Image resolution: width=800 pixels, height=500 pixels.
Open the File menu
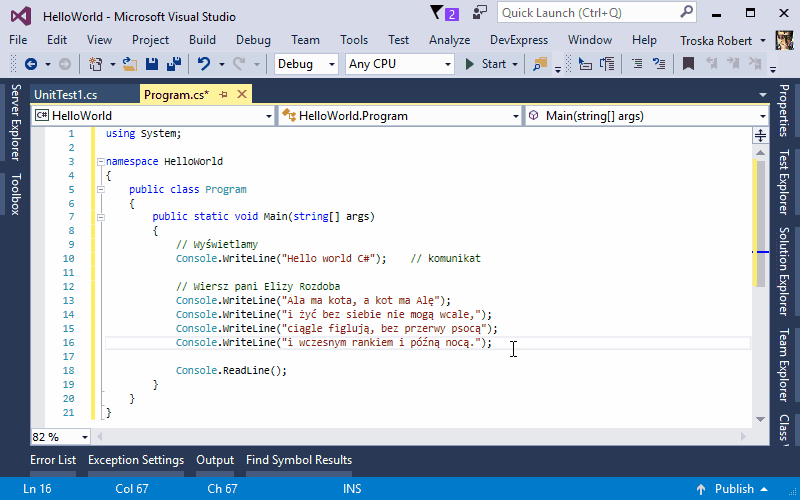(x=18, y=40)
